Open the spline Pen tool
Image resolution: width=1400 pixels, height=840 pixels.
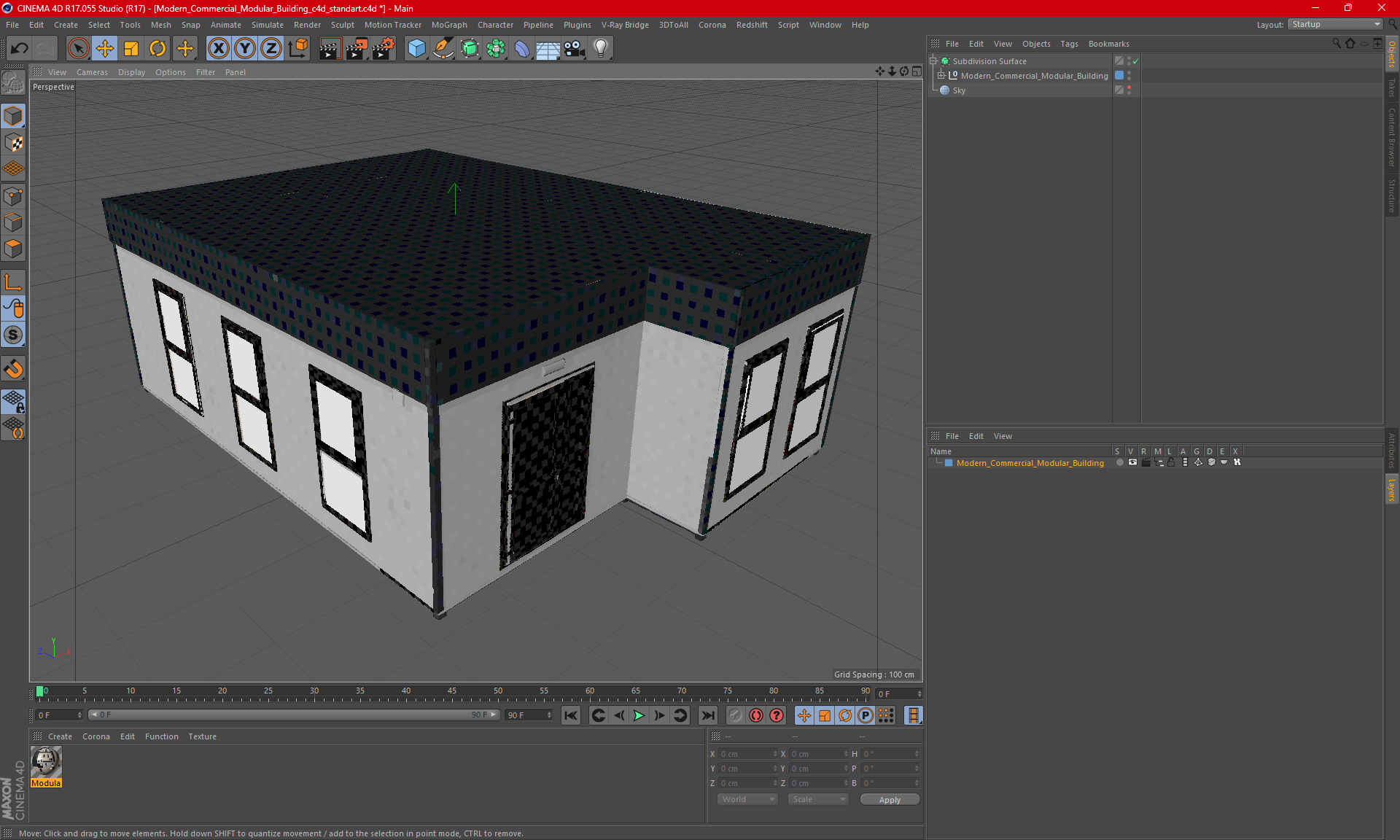coord(443,49)
